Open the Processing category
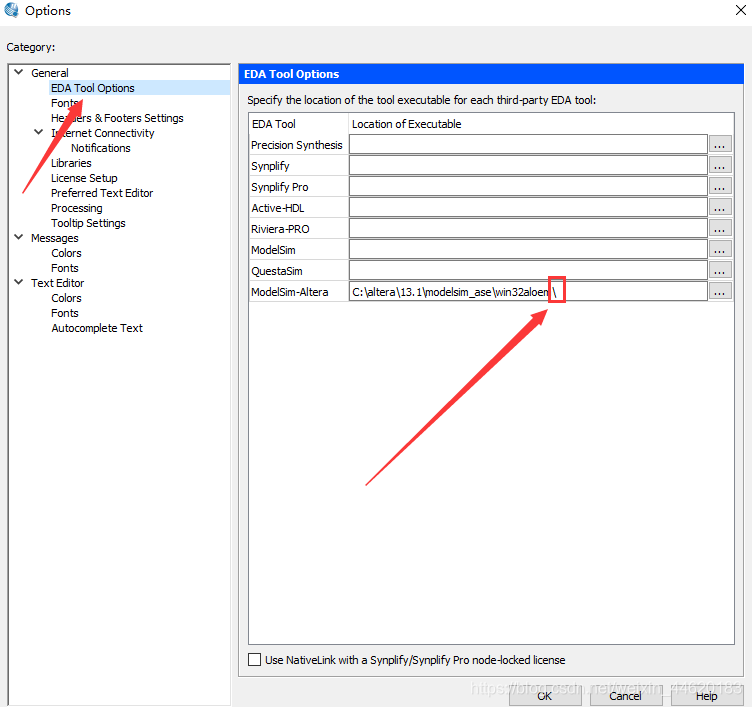The height and width of the screenshot is (707, 752). 77,208
